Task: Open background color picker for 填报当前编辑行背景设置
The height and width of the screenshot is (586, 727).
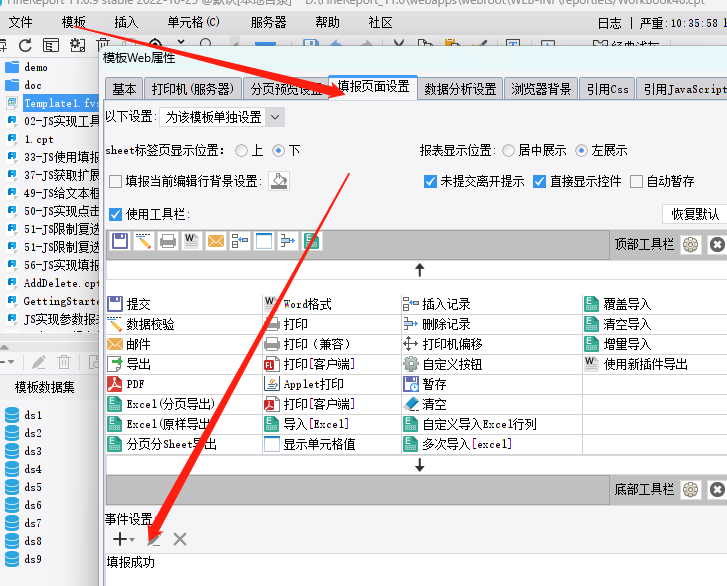Action: tap(279, 181)
